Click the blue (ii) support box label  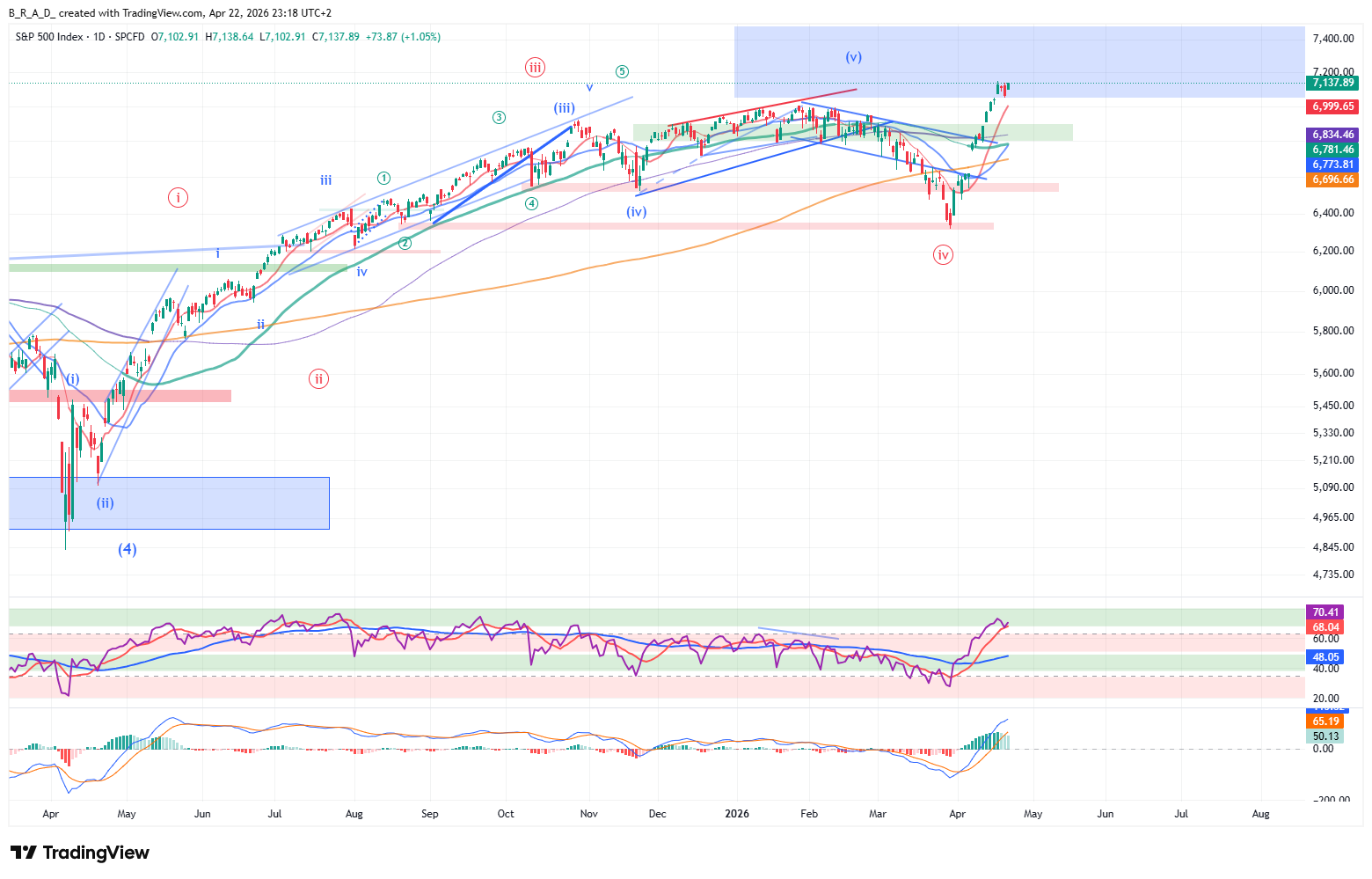coord(105,503)
